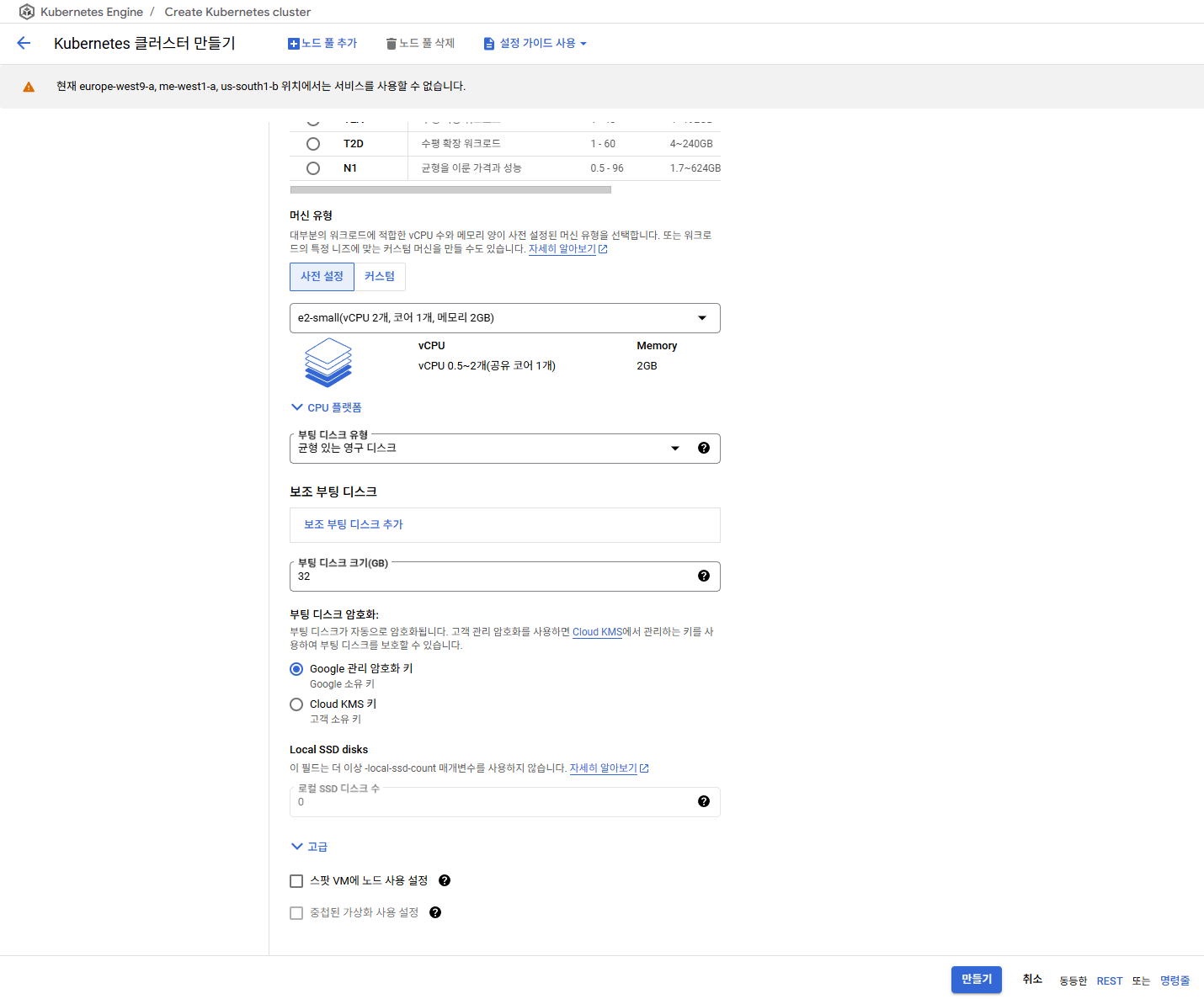Click the '4~240GB' memory cell

click(x=691, y=144)
